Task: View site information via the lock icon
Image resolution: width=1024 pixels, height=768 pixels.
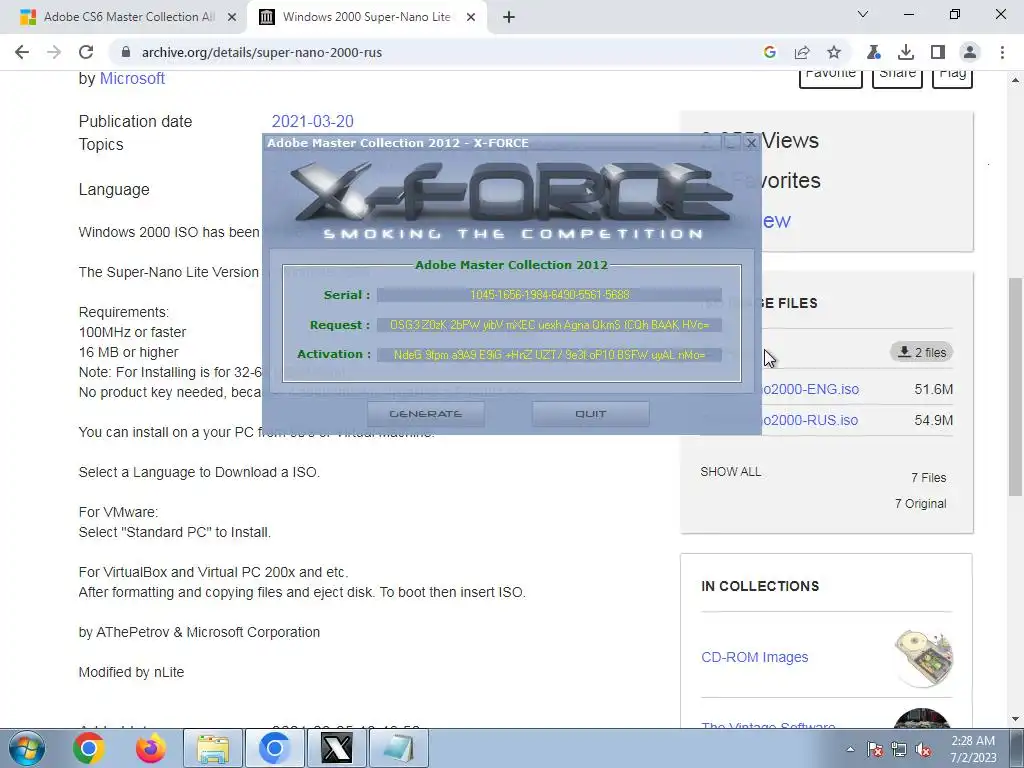Action: point(126,52)
